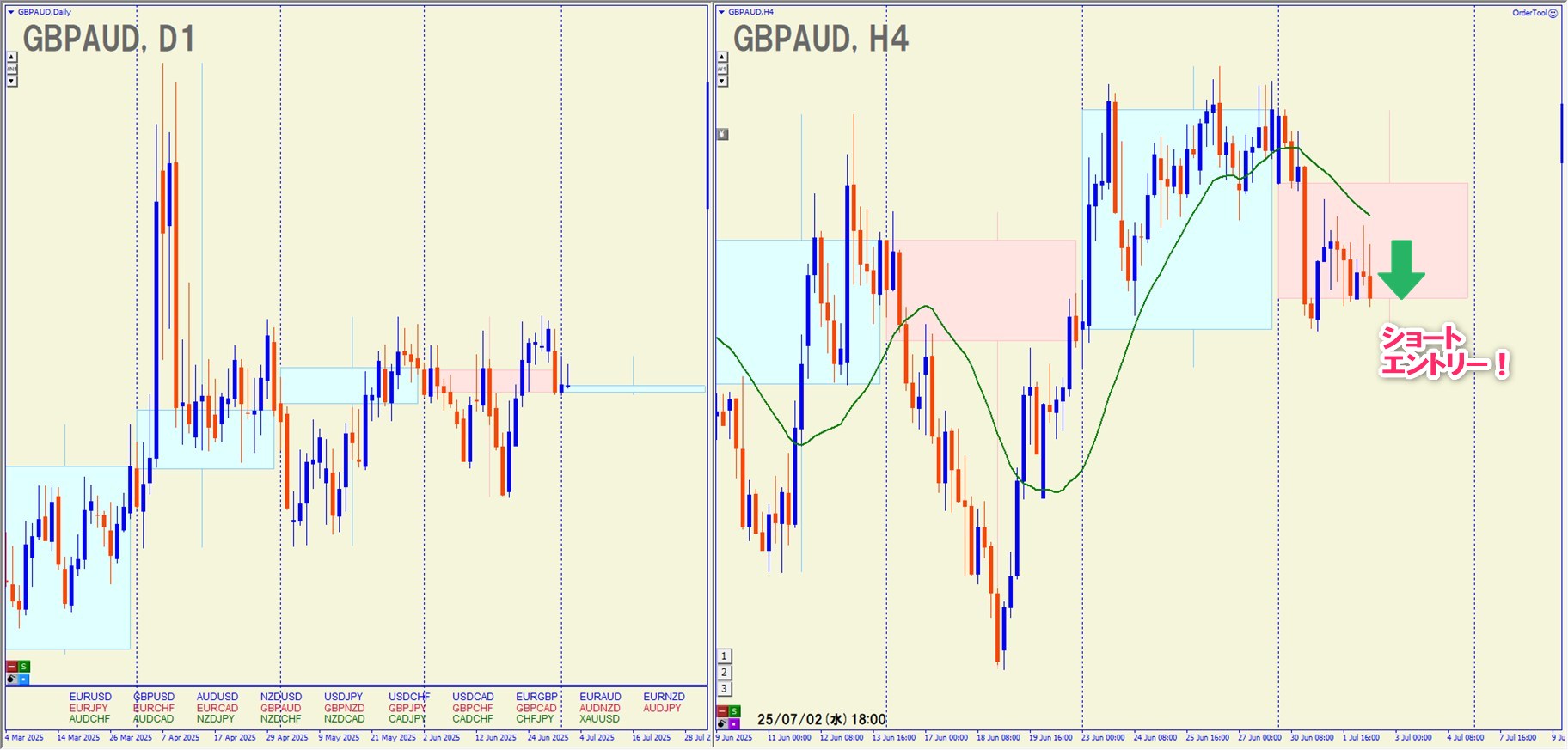Toggle the purple square button in H4 chart
Viewport: 1568px width, 750px height.
[734, 723]
